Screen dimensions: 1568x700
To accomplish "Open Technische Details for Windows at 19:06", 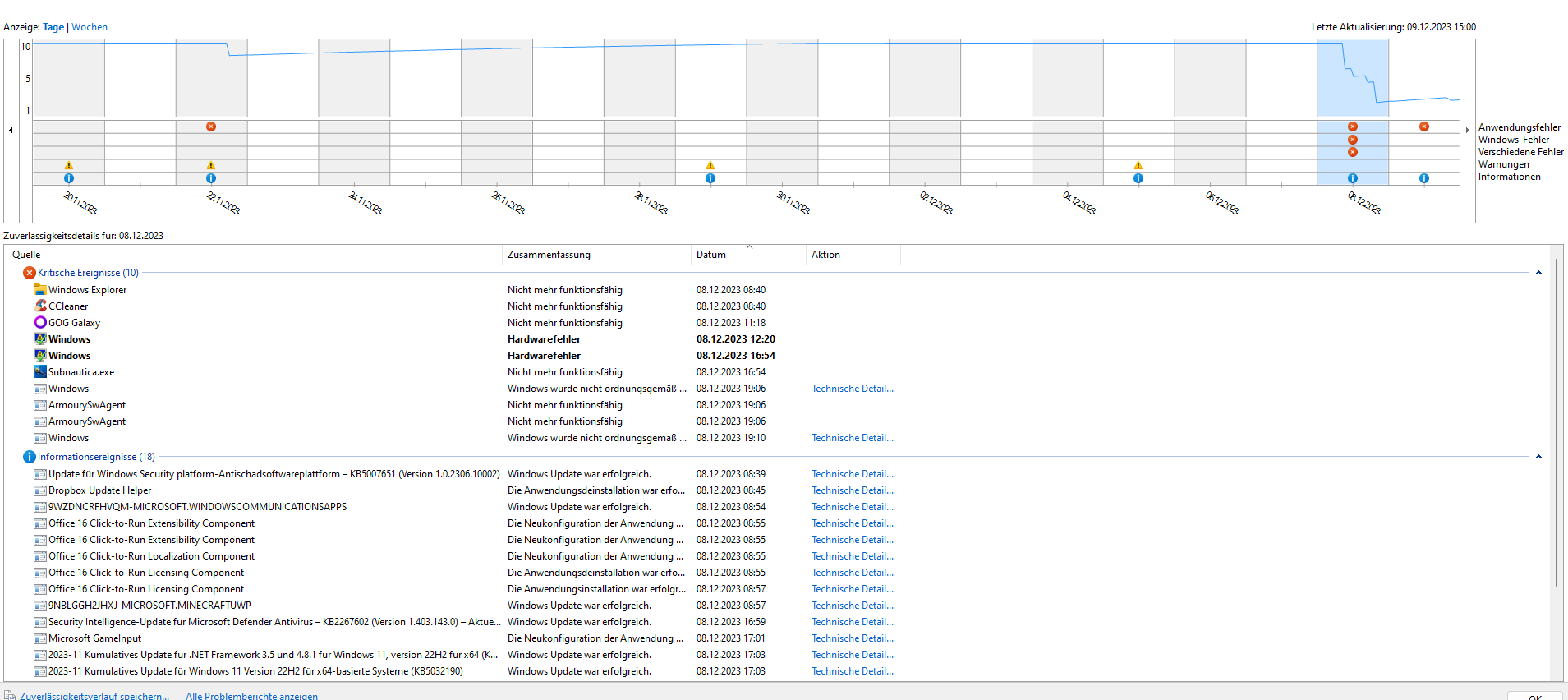I will click(x=853, y=389).
